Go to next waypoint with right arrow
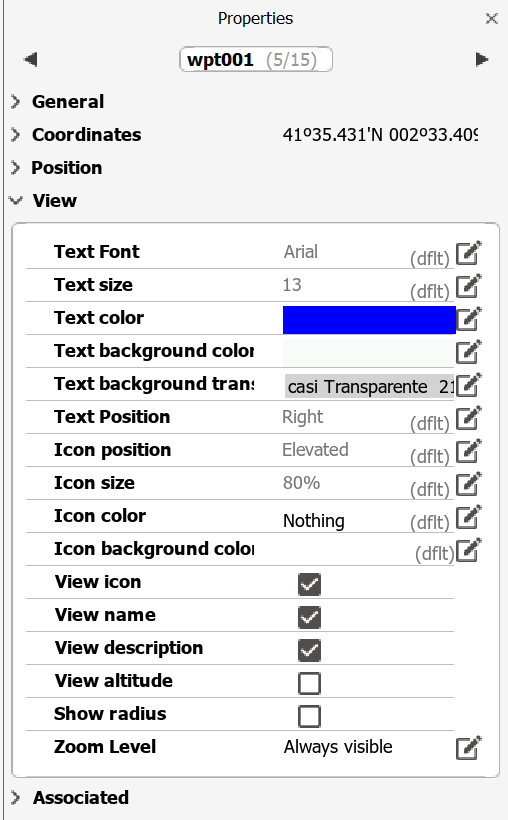508x820 pixels. point(482,60)
